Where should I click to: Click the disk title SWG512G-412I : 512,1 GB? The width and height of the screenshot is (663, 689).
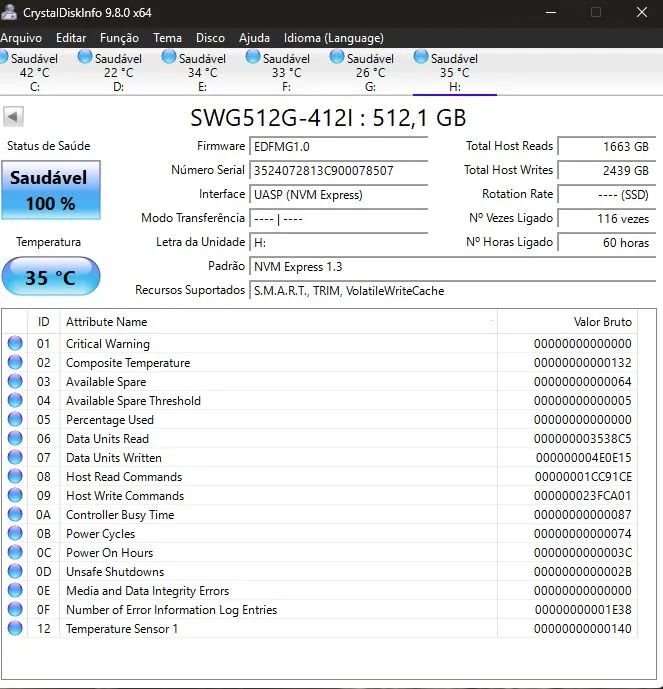point(328,118)
